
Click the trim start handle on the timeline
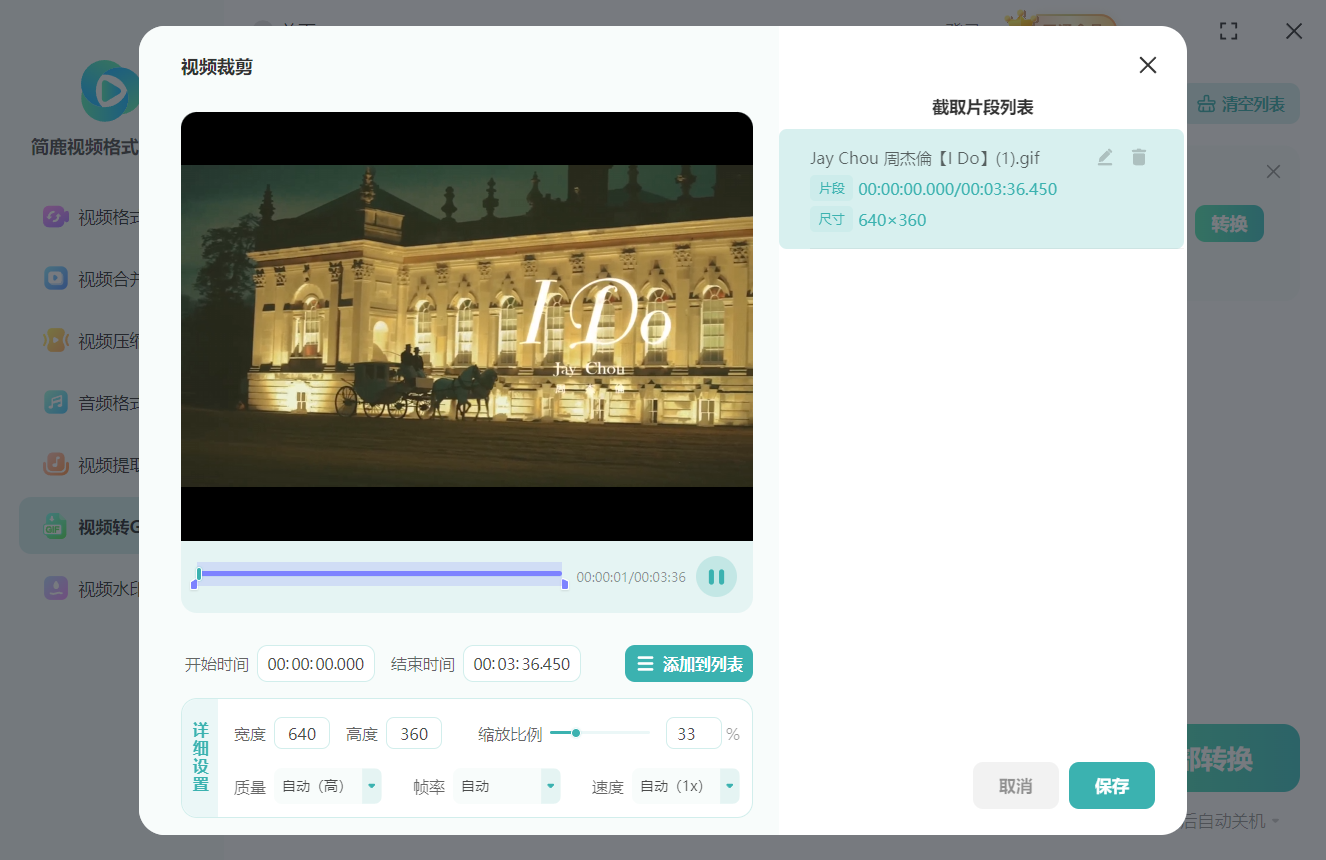(194, 584)
